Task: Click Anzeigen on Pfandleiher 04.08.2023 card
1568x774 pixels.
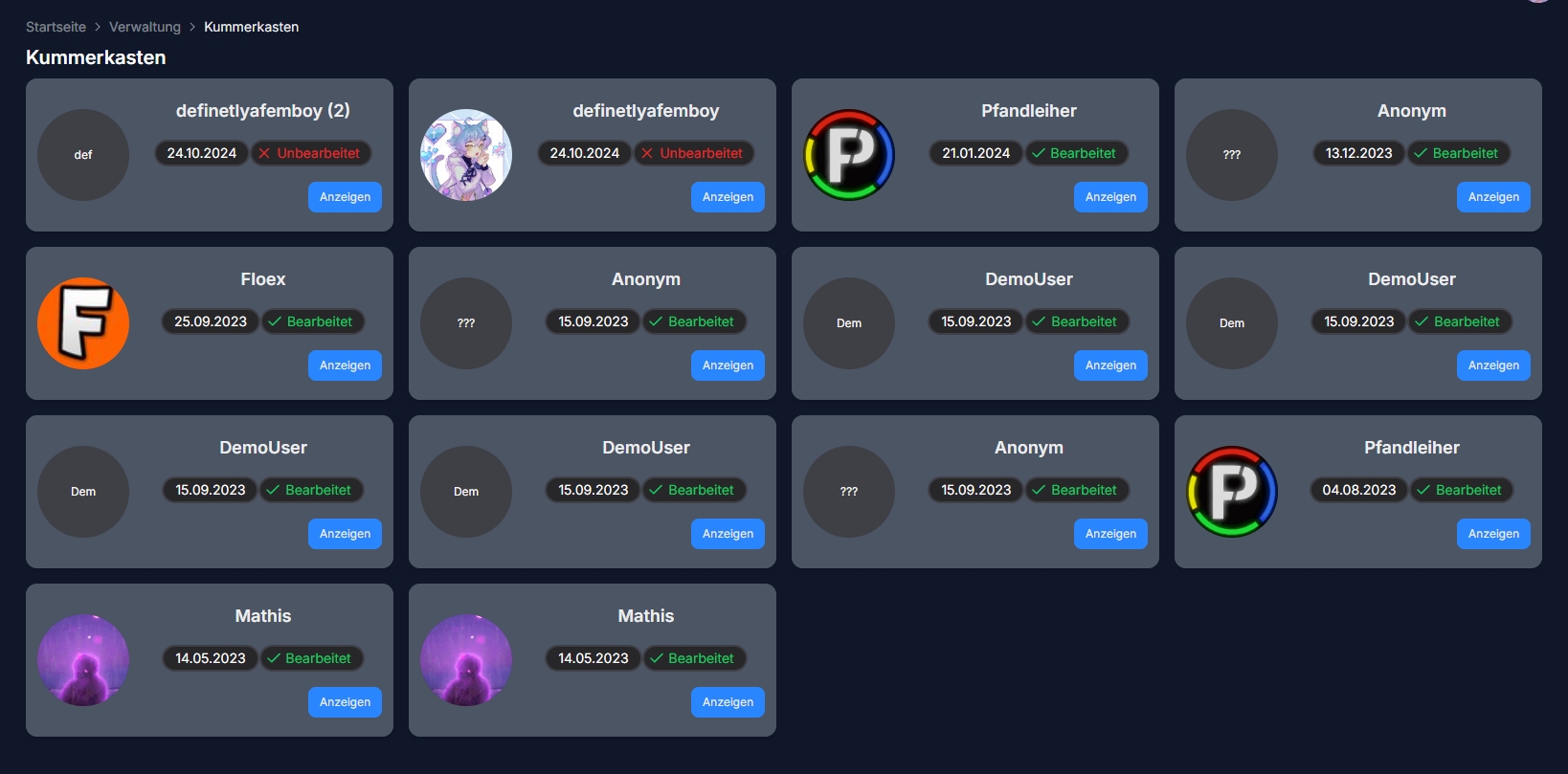Action: click(x=1493, y=534)
